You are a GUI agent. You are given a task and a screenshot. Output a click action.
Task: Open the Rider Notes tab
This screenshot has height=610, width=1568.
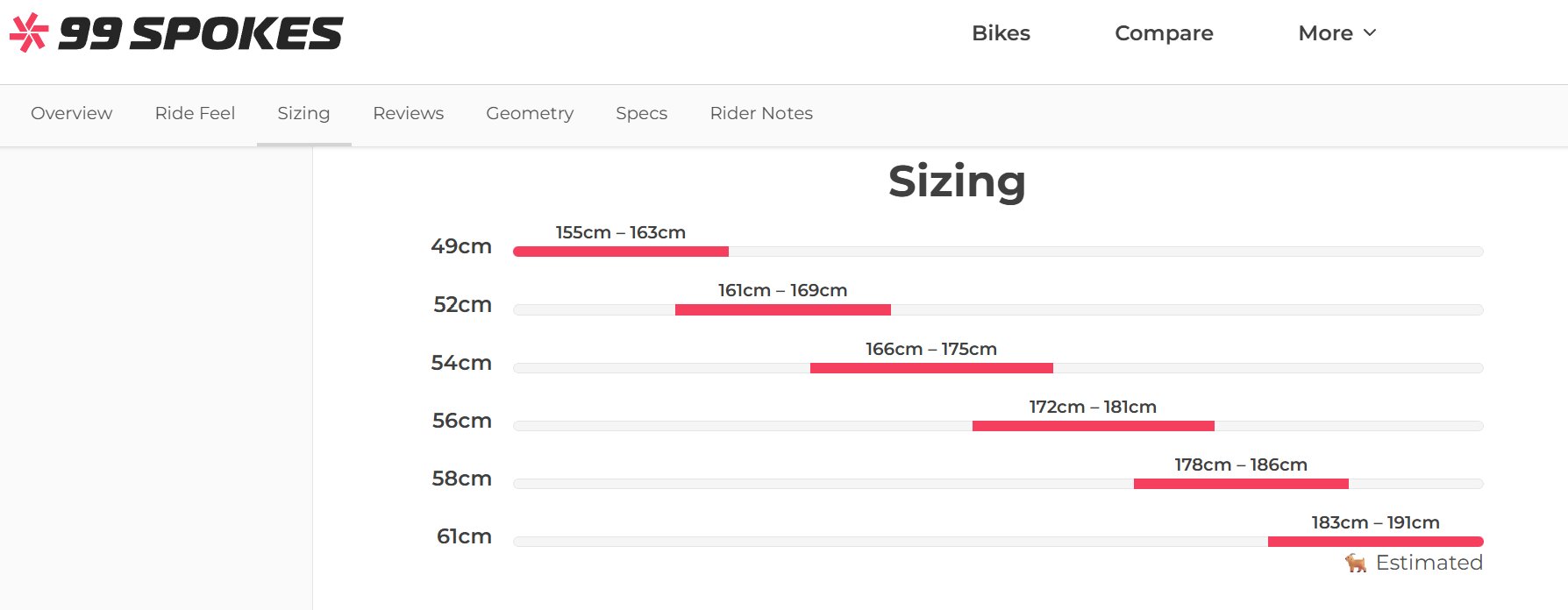[x=761, y=113]
